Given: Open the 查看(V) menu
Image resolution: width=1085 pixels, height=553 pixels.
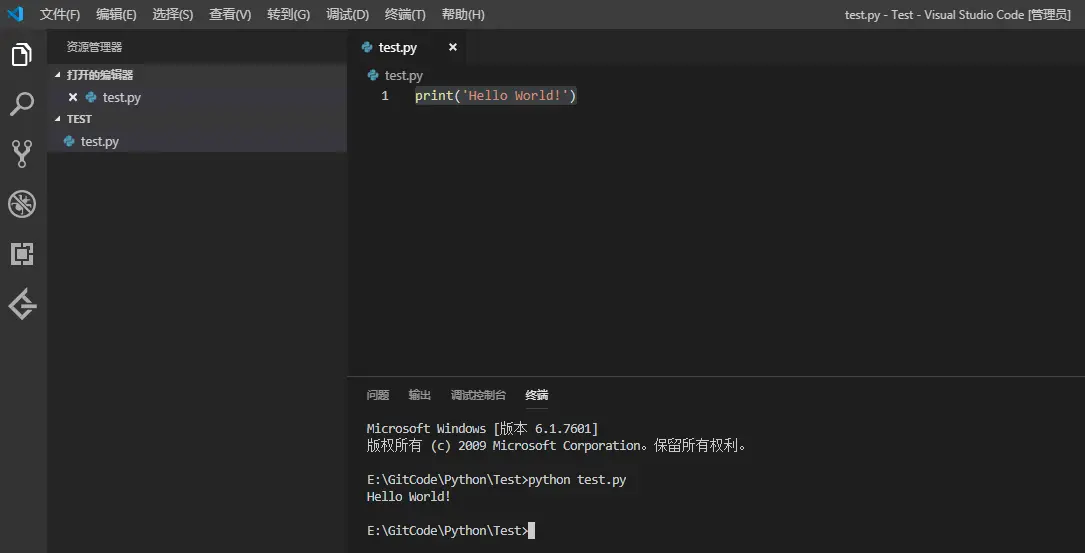Looking at the screenshot, I should pyautogui.click(x=230, y=15).
